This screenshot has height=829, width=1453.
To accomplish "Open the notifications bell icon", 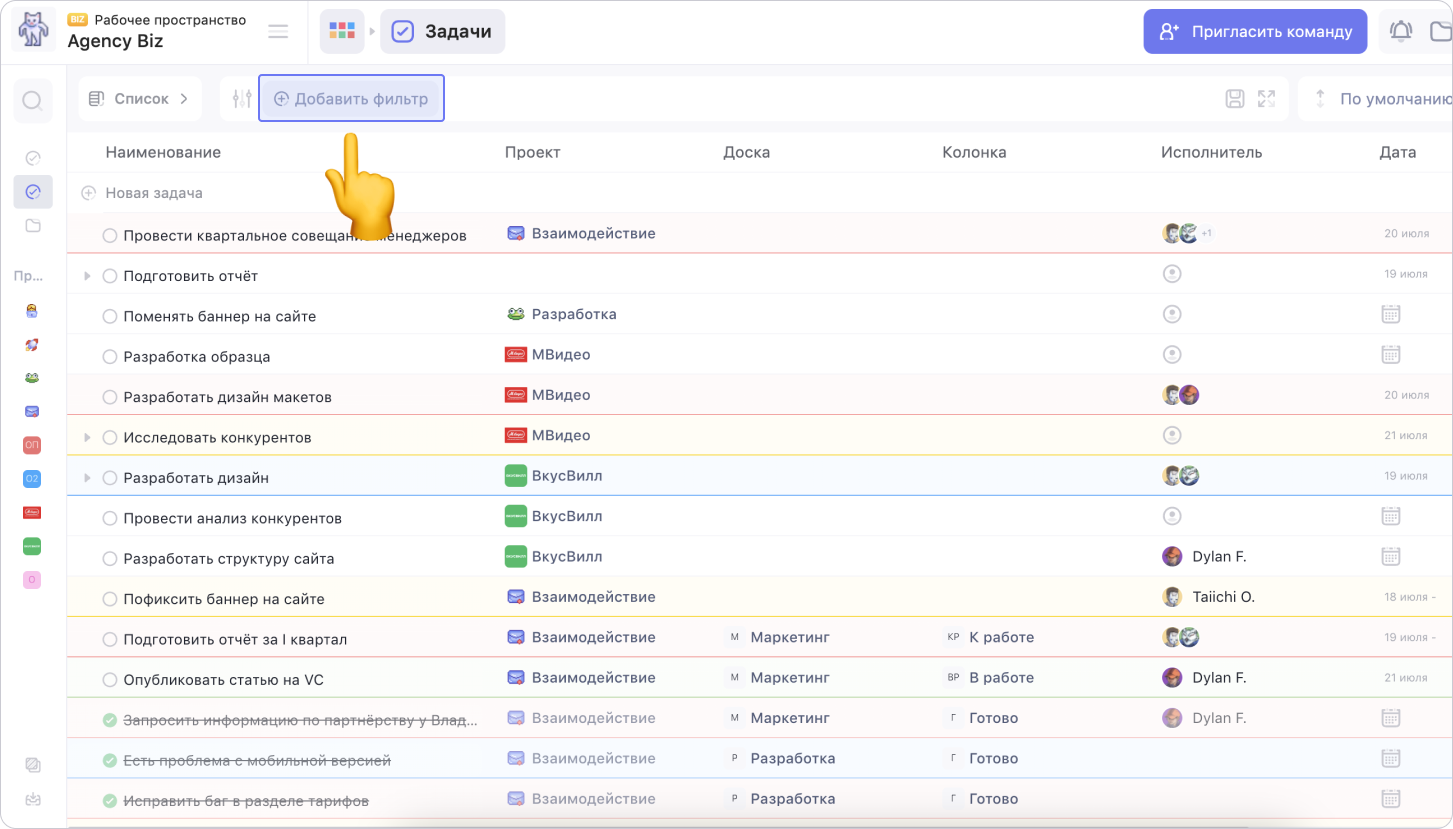I will click(1401, 32).
